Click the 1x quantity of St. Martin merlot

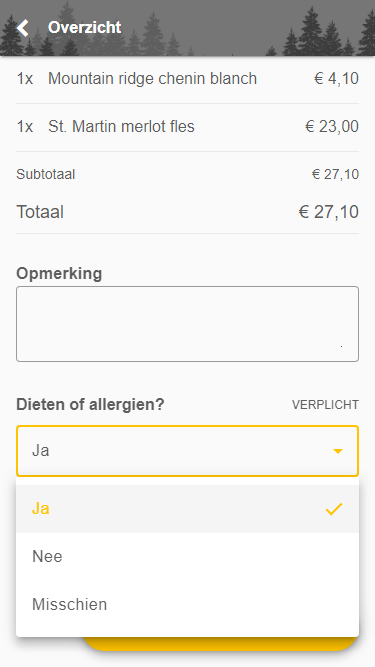[25, 127]
